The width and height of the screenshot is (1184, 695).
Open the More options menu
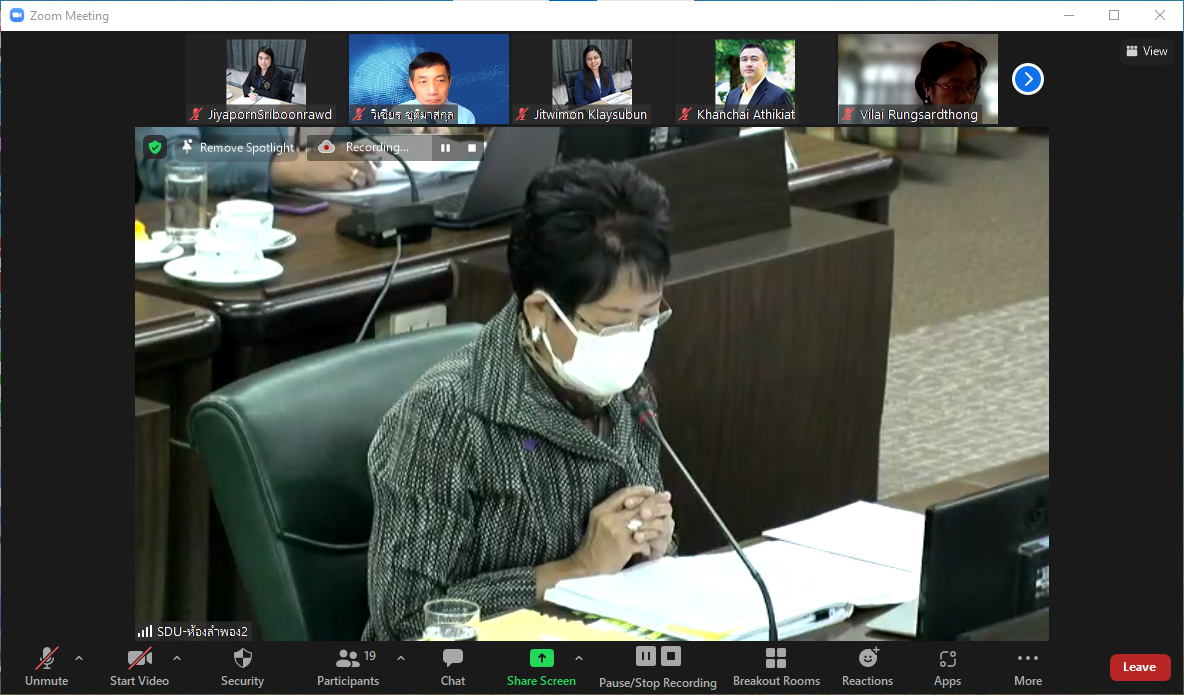click(x=1028, y=668)
